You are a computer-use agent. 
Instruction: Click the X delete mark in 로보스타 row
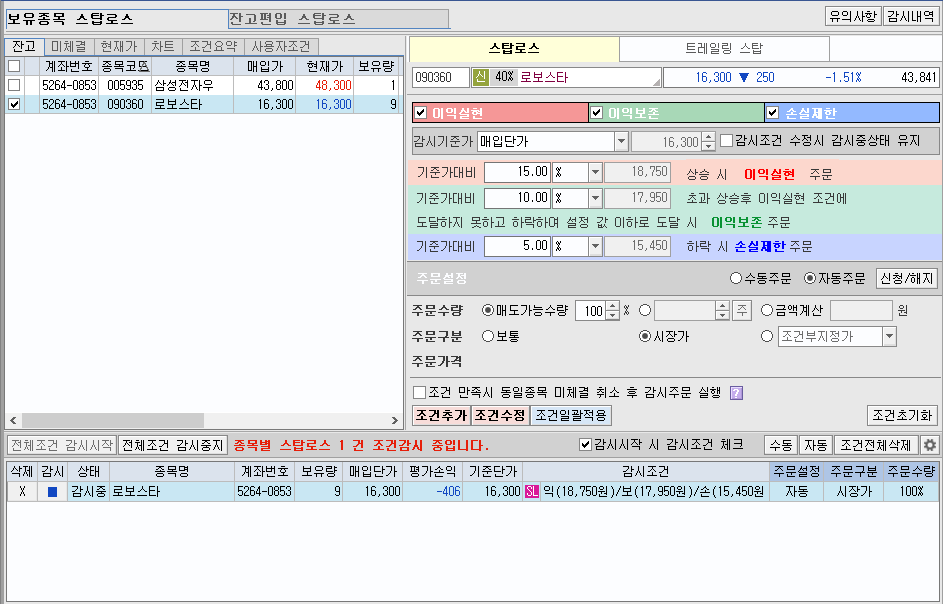pyautogui.click(x=22, y=492)
